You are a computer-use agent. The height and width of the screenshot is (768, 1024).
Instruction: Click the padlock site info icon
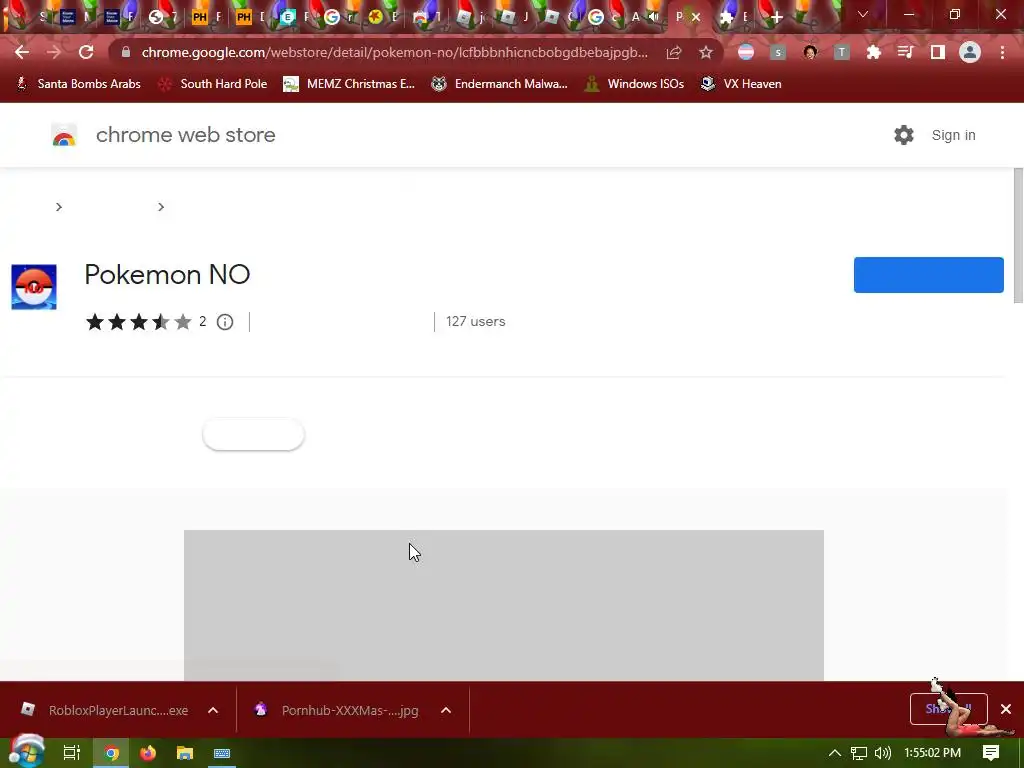[x=126, y=52]
